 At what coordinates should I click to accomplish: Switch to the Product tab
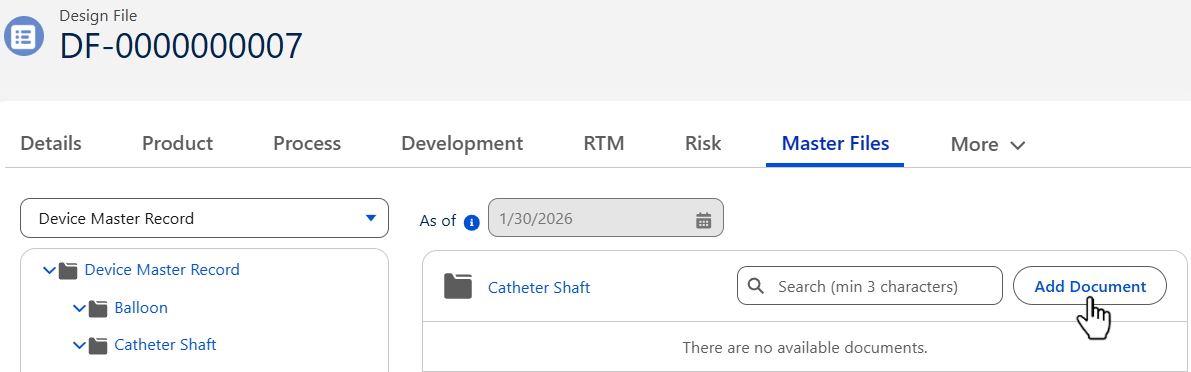(178, 143)
